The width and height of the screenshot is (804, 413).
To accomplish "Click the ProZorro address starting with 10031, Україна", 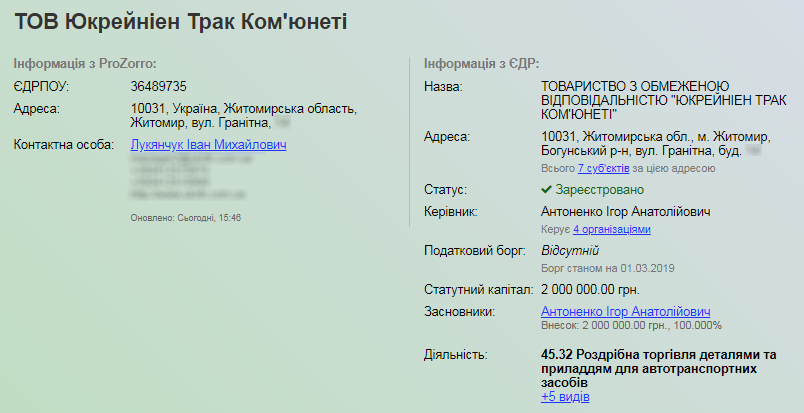I will [243, 115].
